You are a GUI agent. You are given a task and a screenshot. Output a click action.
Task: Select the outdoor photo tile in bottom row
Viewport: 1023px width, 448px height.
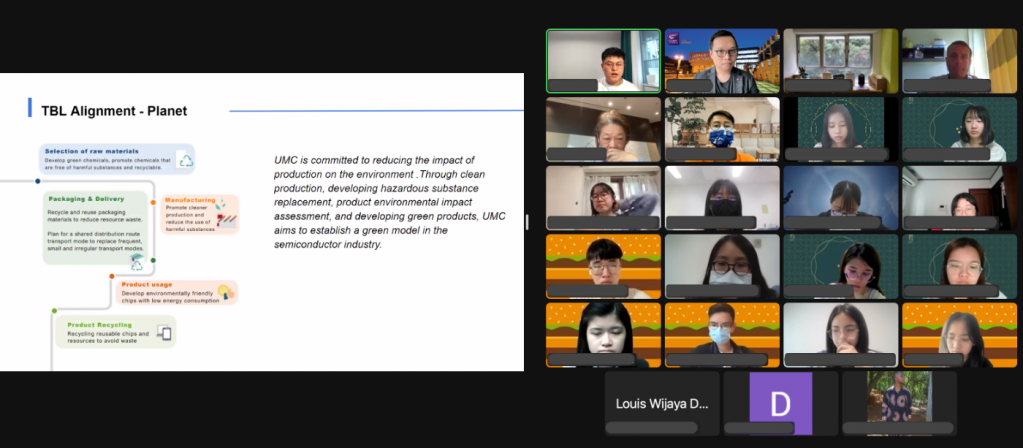[x=899, y=404]
